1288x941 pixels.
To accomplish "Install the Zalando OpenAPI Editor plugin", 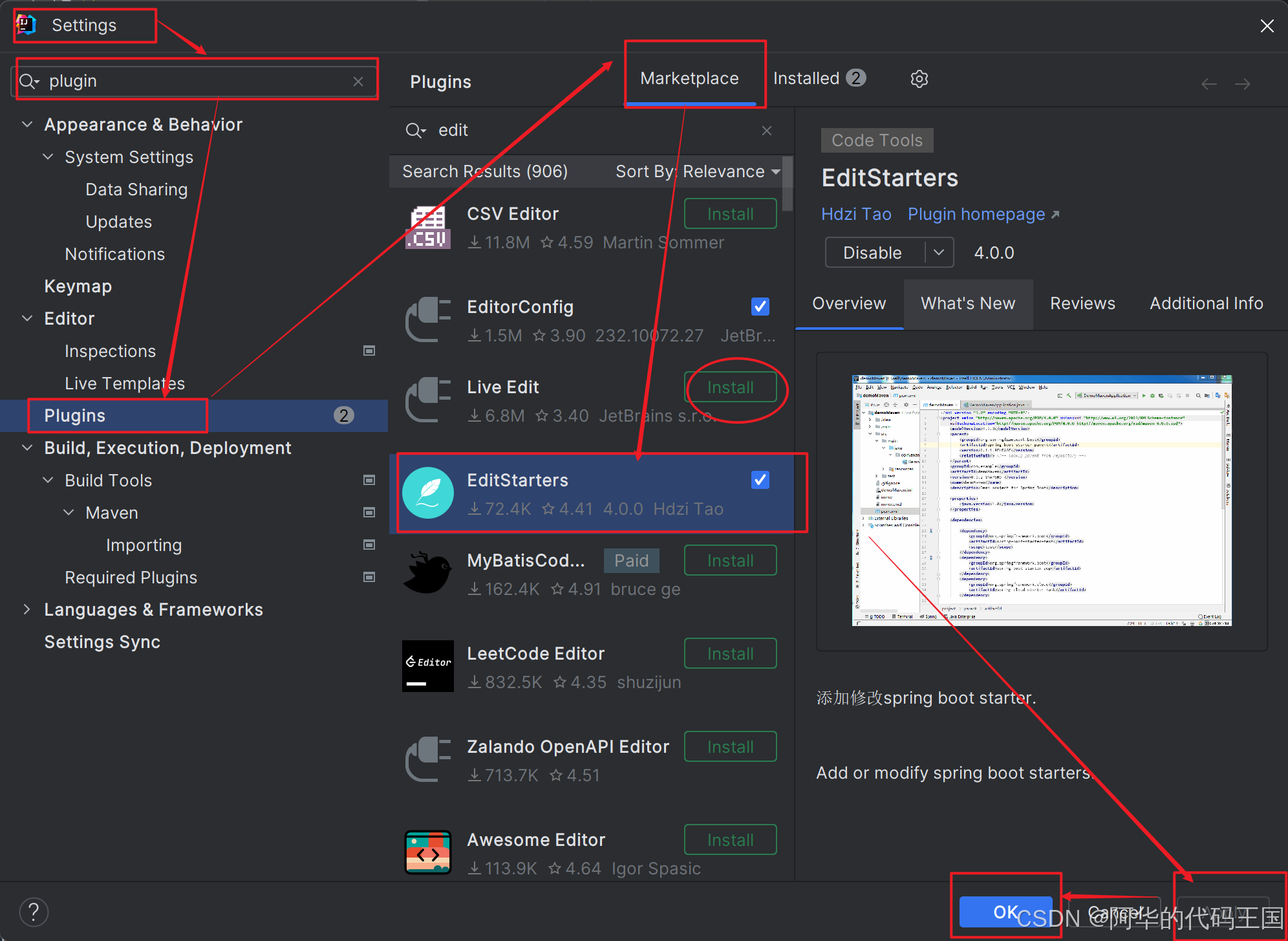I will tap(730, 746).
